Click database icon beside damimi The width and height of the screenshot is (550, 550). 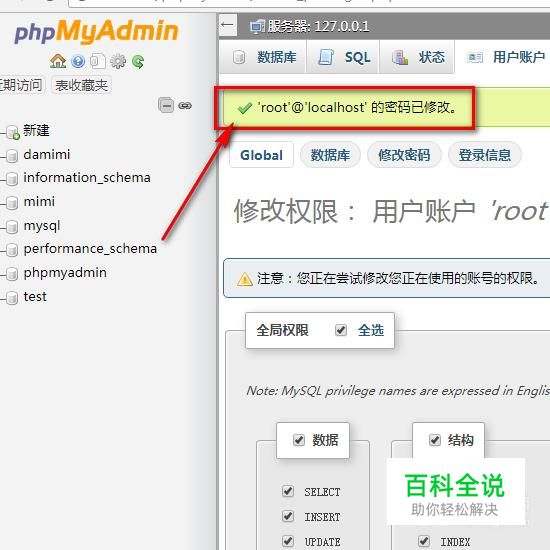[12, 155]
